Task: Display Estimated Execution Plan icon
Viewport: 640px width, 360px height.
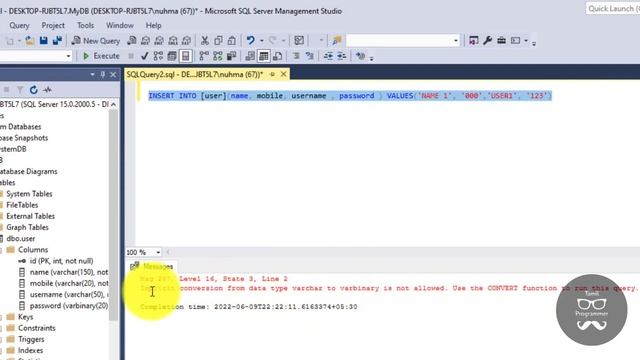Action: coord(158,56)
